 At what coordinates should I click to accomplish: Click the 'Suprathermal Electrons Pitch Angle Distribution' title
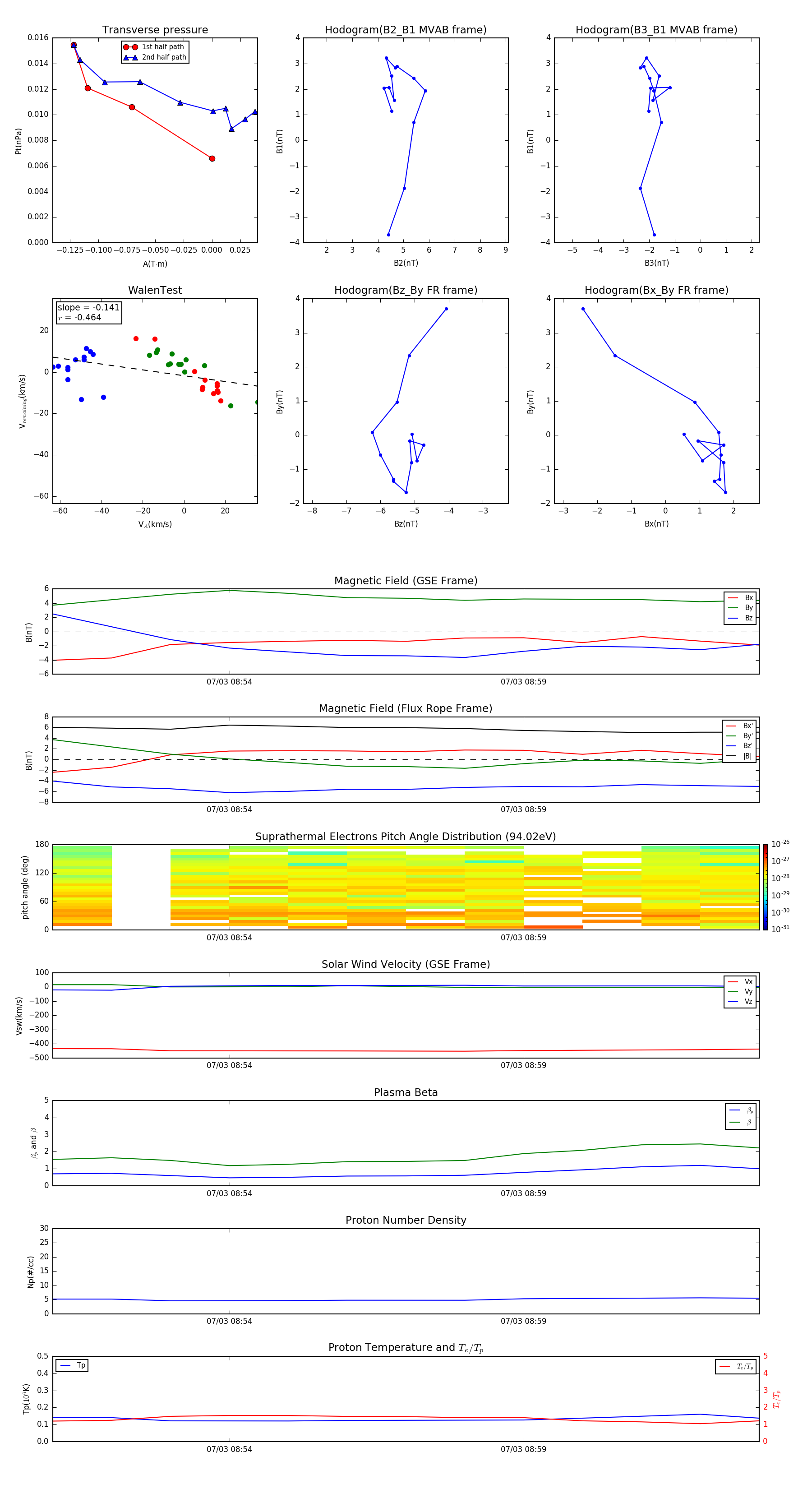406,837
